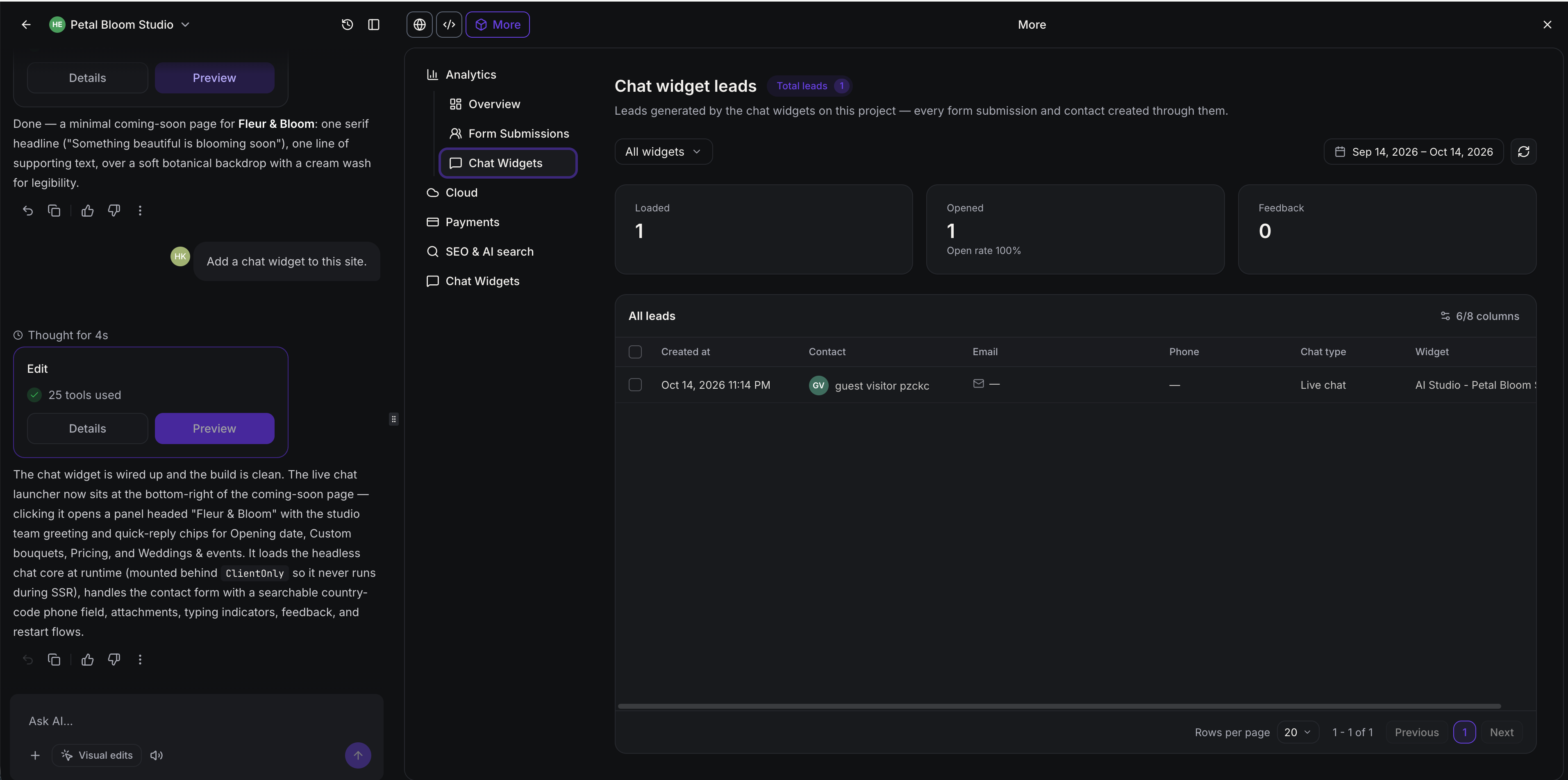Thumbs up the first AI reply

pyautogui.click(x=88, y=211)
